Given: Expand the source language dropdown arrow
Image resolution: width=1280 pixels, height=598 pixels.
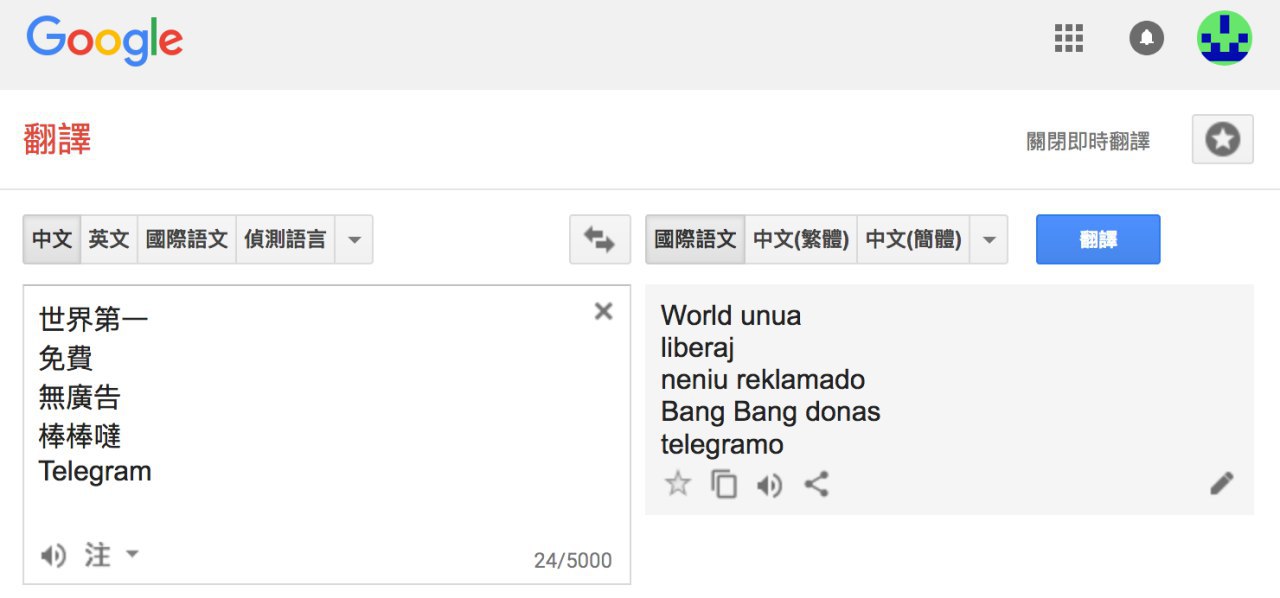Looking at the screenshot, I should point(354,240).
